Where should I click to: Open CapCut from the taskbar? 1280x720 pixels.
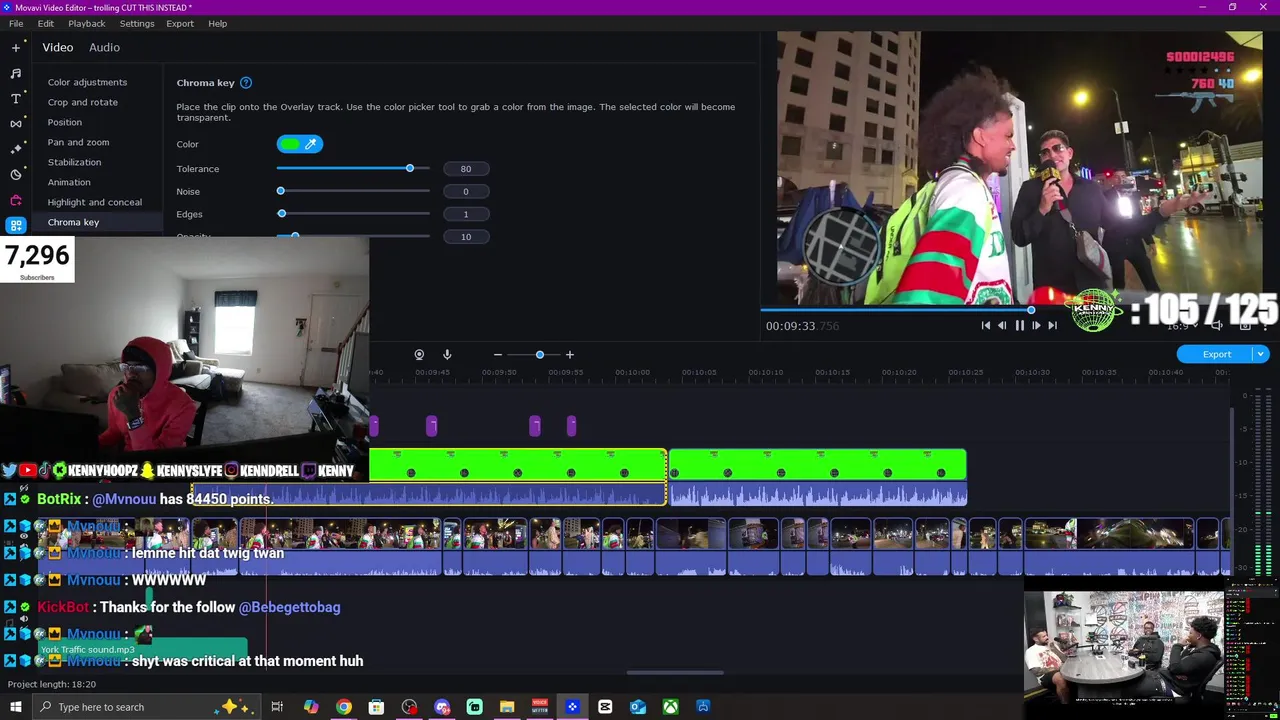[605, 707]
